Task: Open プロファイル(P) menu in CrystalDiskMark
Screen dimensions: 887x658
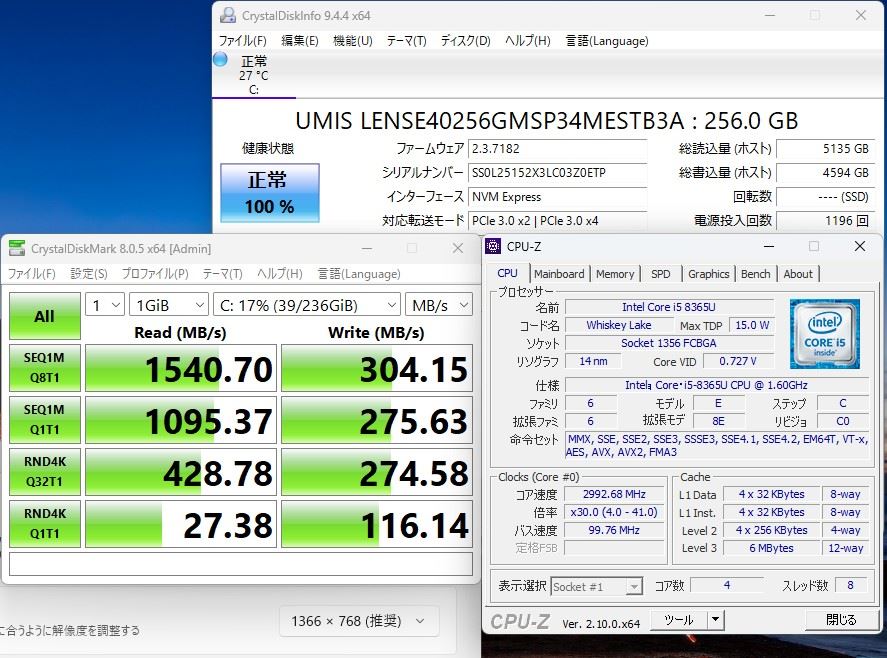Action: point(155,274)
